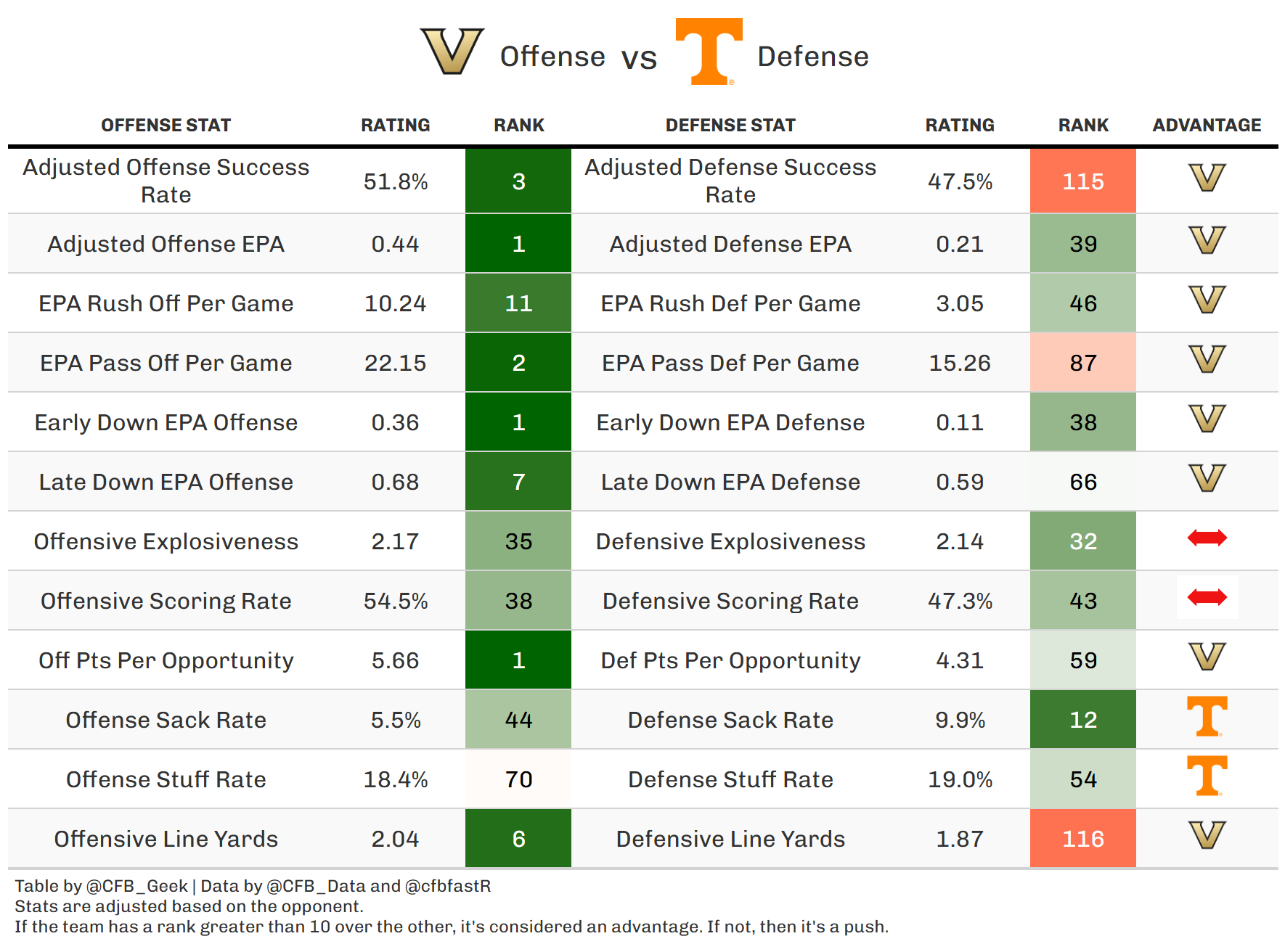Image resolution: width=1285 pixels, height=952 pixels.
Task: Click the Vanderbilt advantage icon for Pts Per Opportunity
Action: pyautogui.click(x=1207, y=657)
